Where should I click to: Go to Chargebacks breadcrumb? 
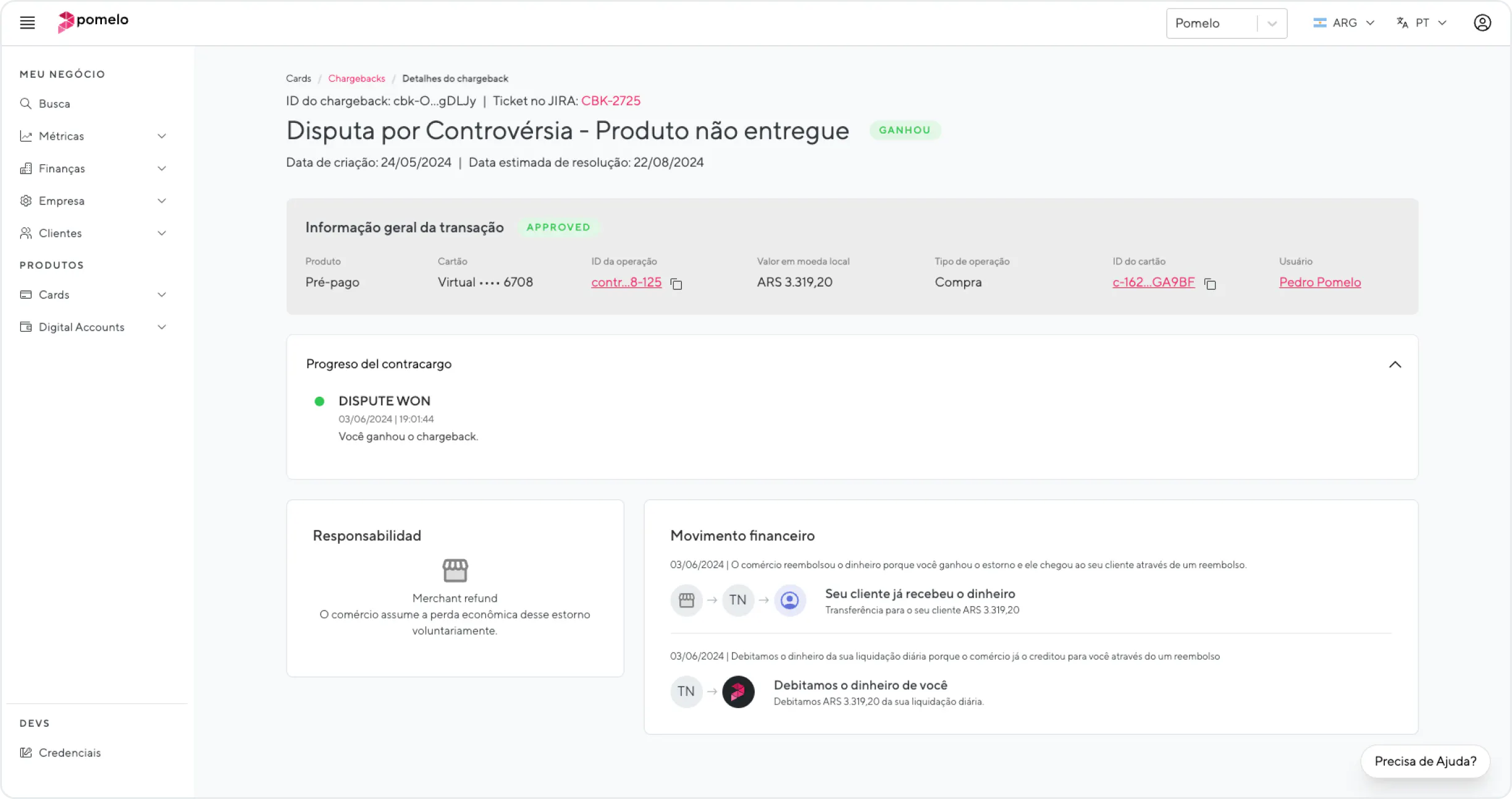click(x=356, y=78)
